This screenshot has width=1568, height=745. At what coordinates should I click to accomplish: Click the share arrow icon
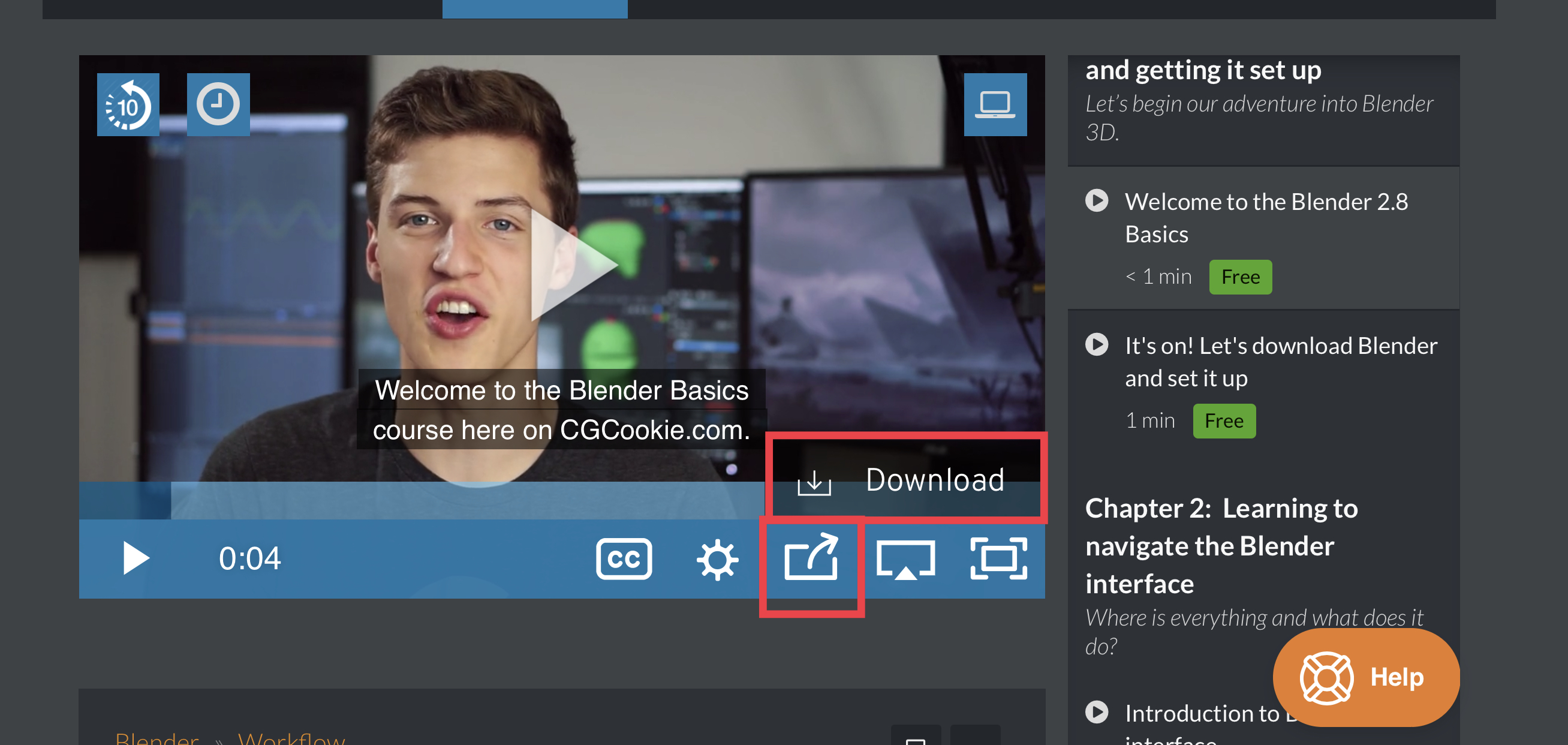(811, 557)
